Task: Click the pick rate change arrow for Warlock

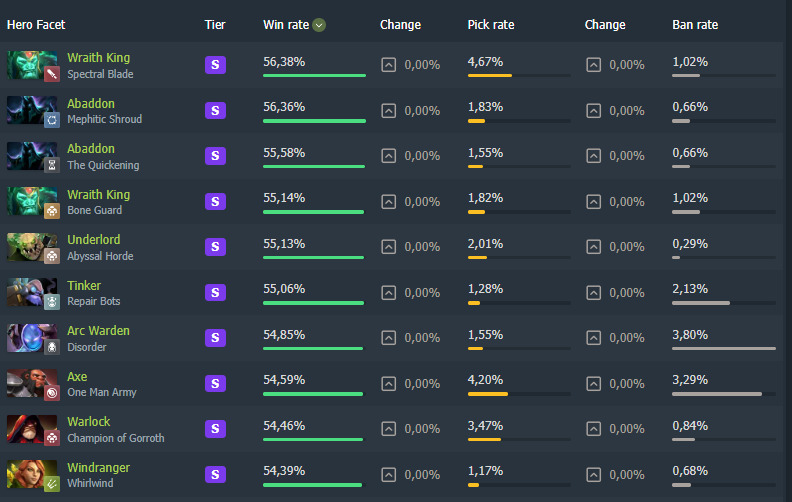Action: click(x=594, y=429)
